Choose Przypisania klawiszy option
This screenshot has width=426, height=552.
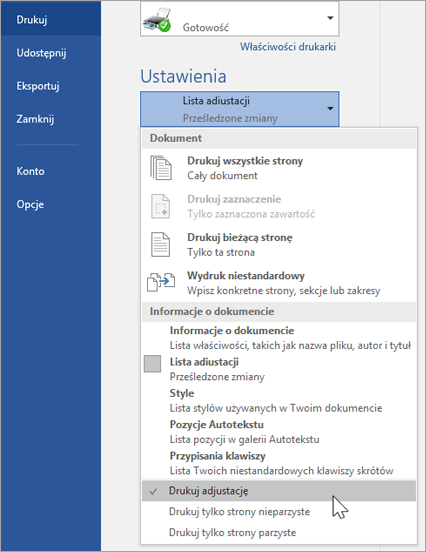tap(278, 463)
